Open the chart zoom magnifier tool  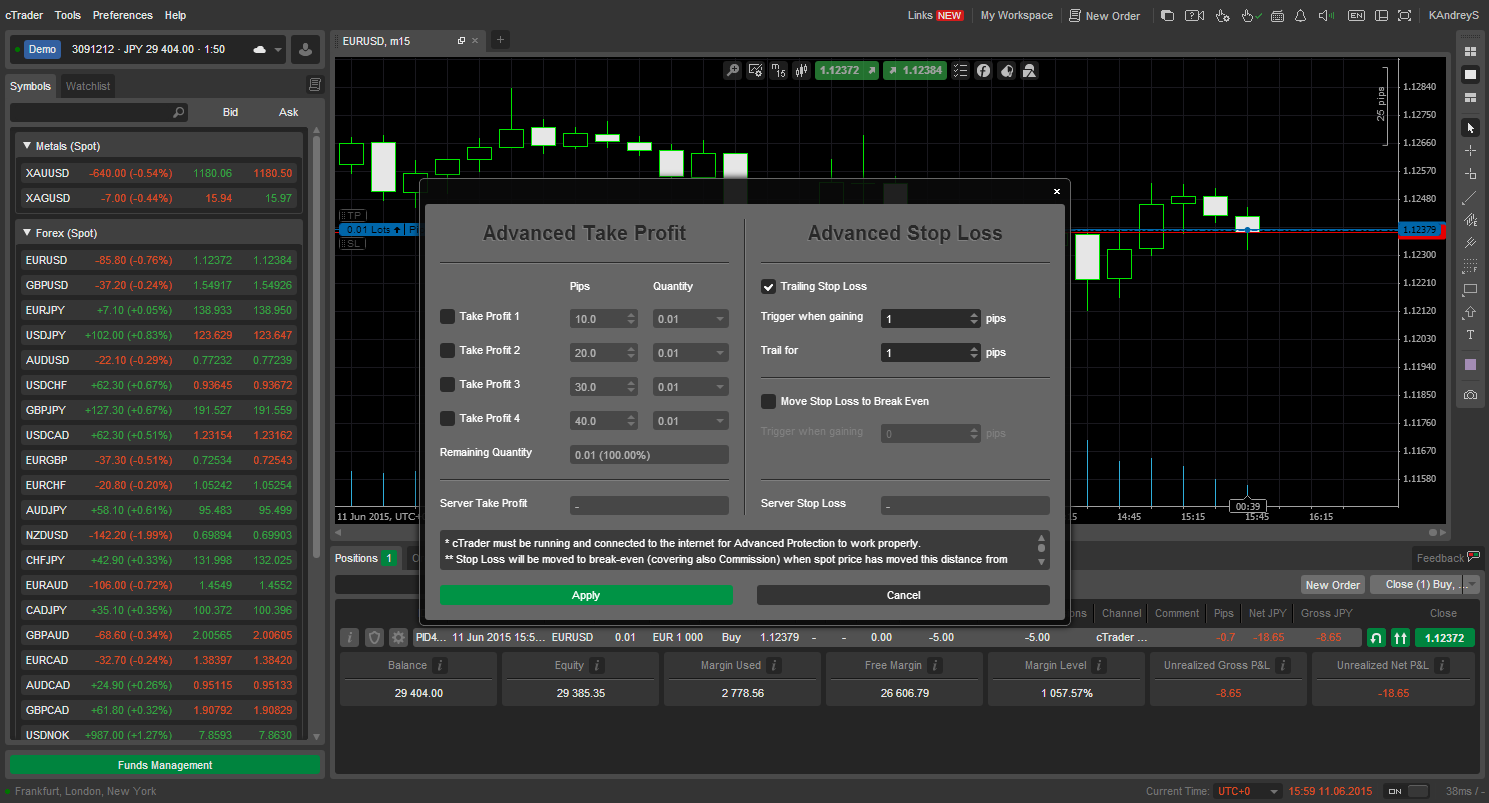point(733,70)
